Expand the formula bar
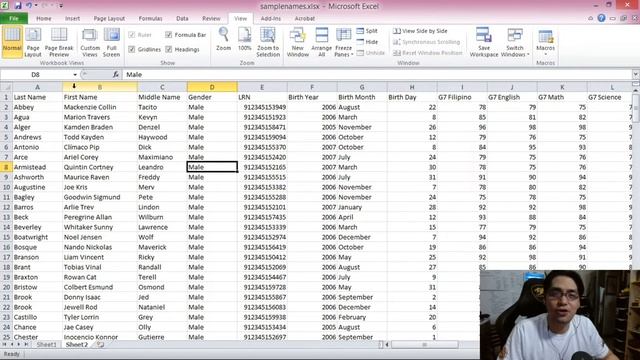 pyautogui.click(x=636, y=74)
